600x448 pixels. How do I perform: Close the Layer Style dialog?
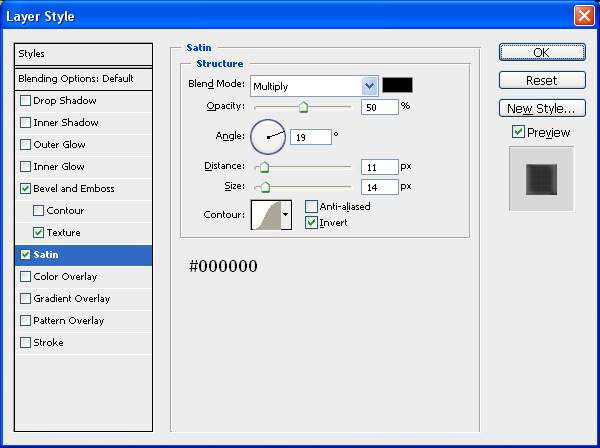coord(584,16)
